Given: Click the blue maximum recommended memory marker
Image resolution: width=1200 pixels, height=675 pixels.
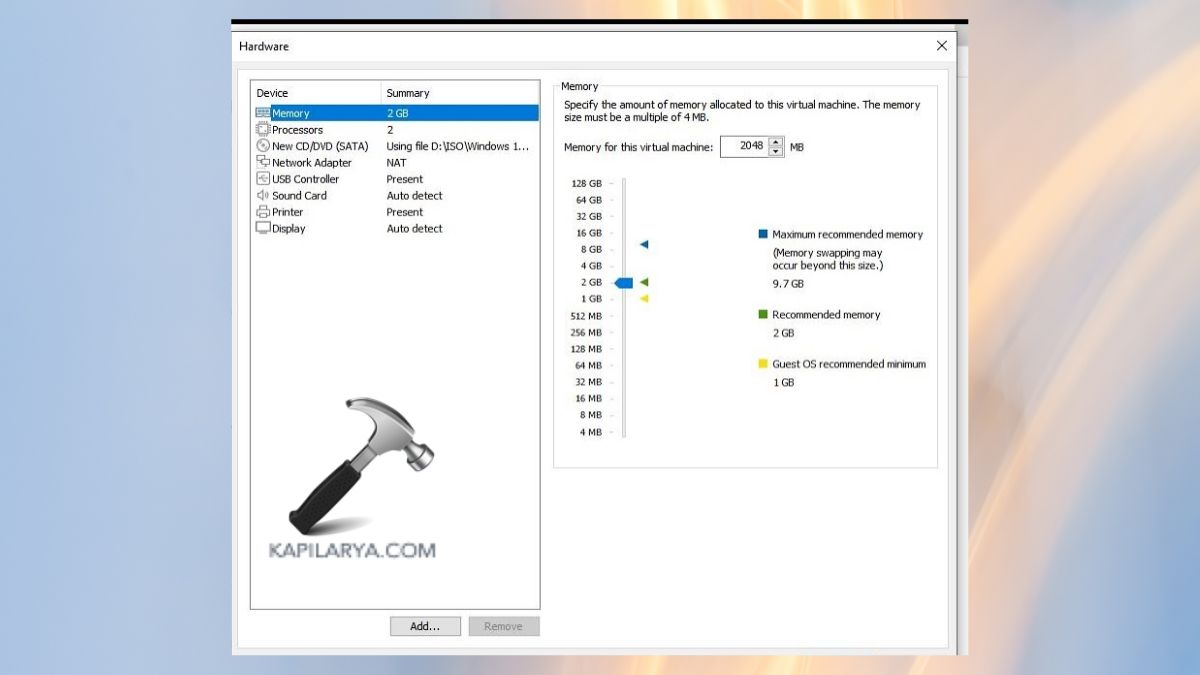Looking at the screenshot, I should point(644,244).
